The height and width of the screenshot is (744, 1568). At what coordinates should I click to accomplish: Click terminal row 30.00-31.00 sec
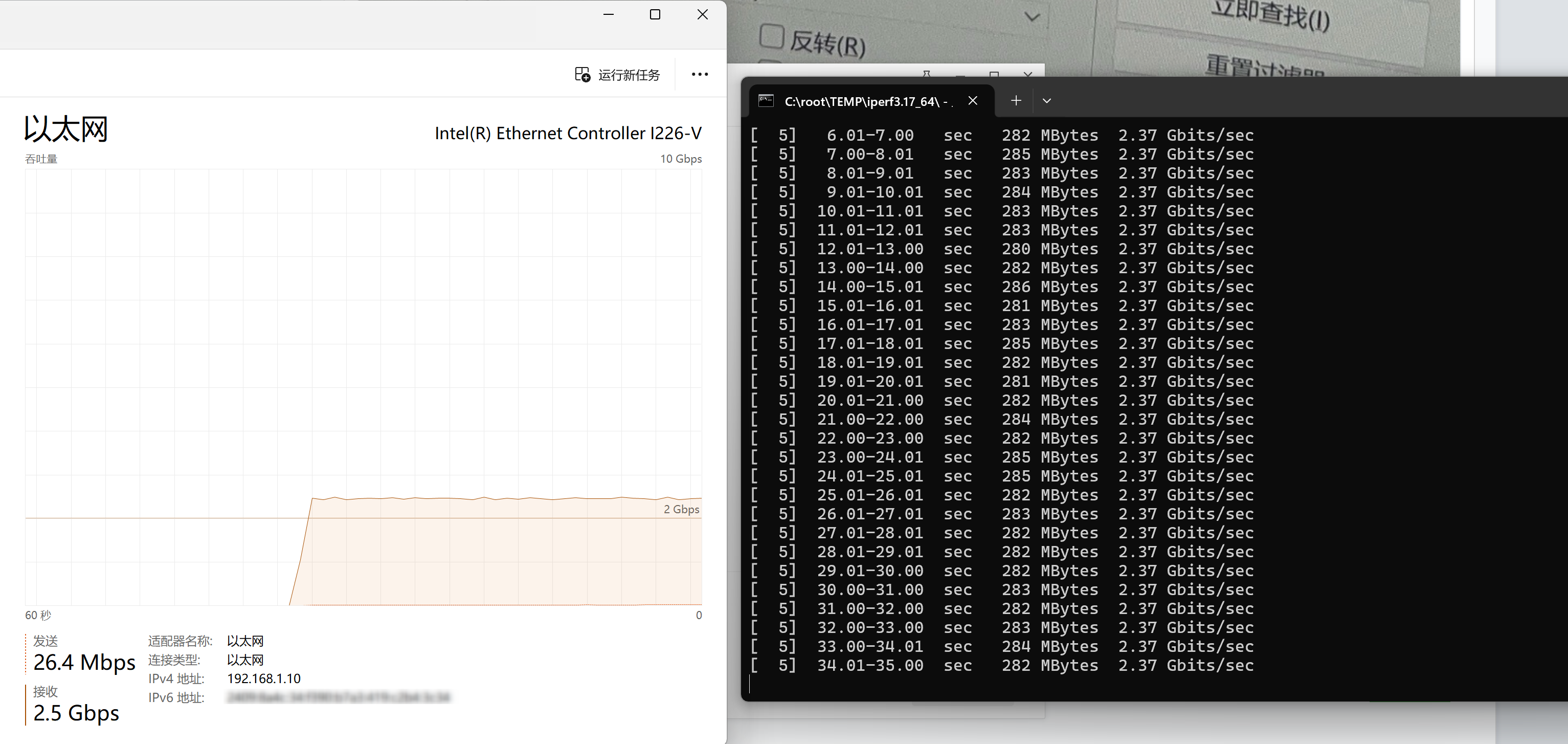coord(1002,589)
